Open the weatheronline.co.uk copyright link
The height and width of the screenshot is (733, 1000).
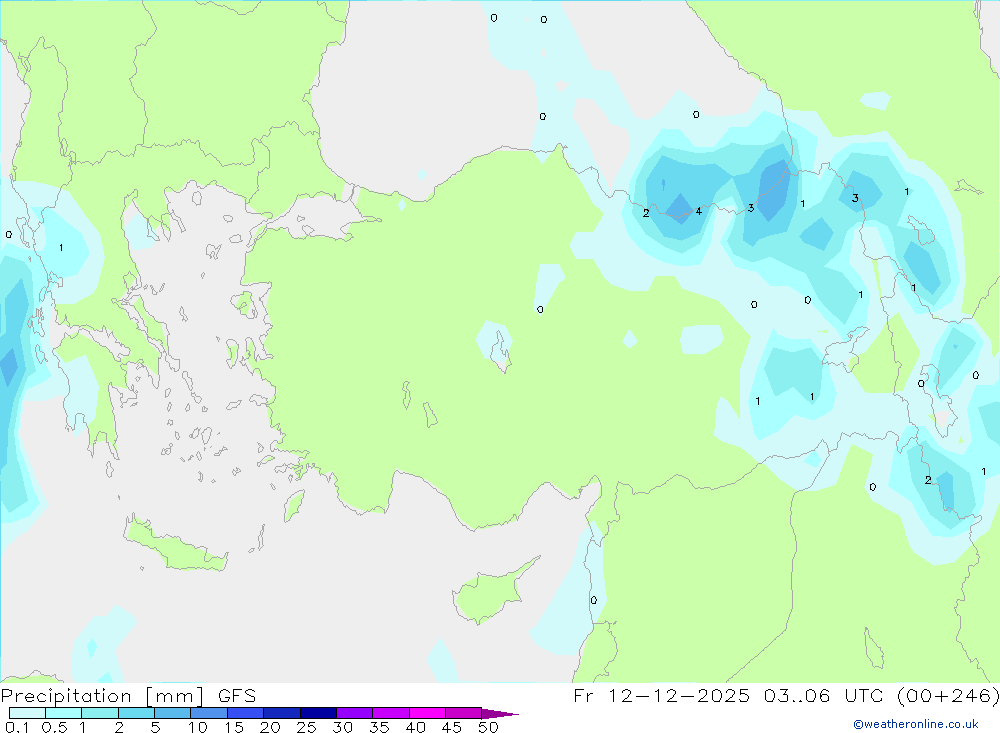(x=916, y=724)
